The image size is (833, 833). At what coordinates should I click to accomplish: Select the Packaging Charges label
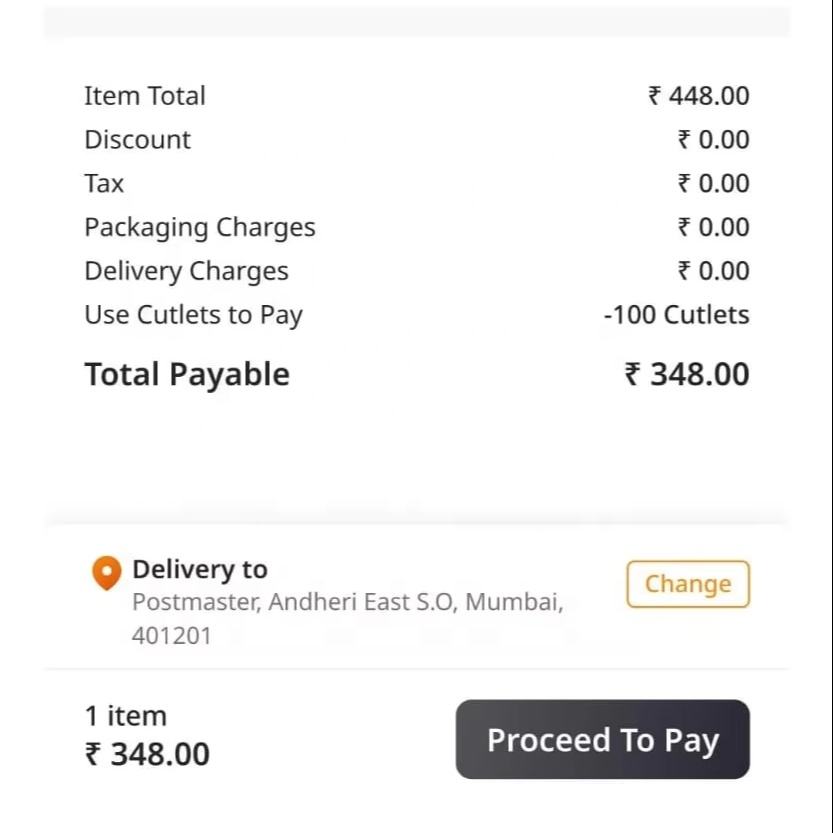(x=199, y=228)
